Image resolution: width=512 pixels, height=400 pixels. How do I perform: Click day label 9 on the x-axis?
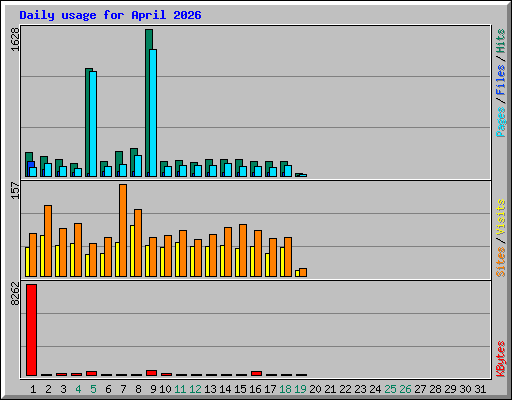point(153,389)
